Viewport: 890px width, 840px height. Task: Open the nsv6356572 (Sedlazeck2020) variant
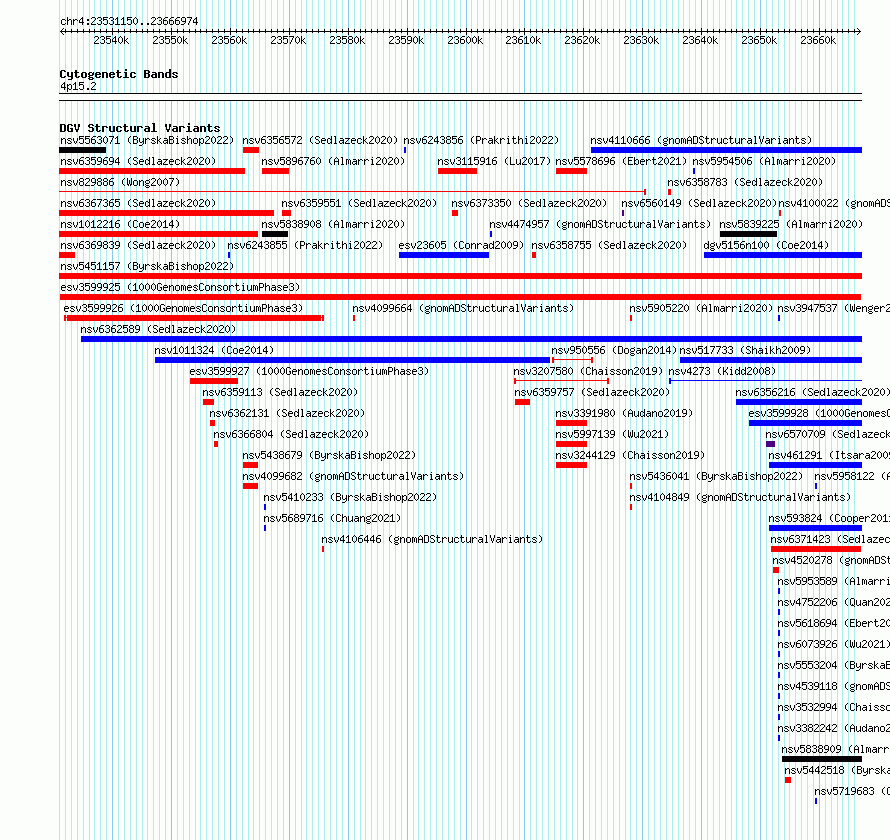[320, 140]
